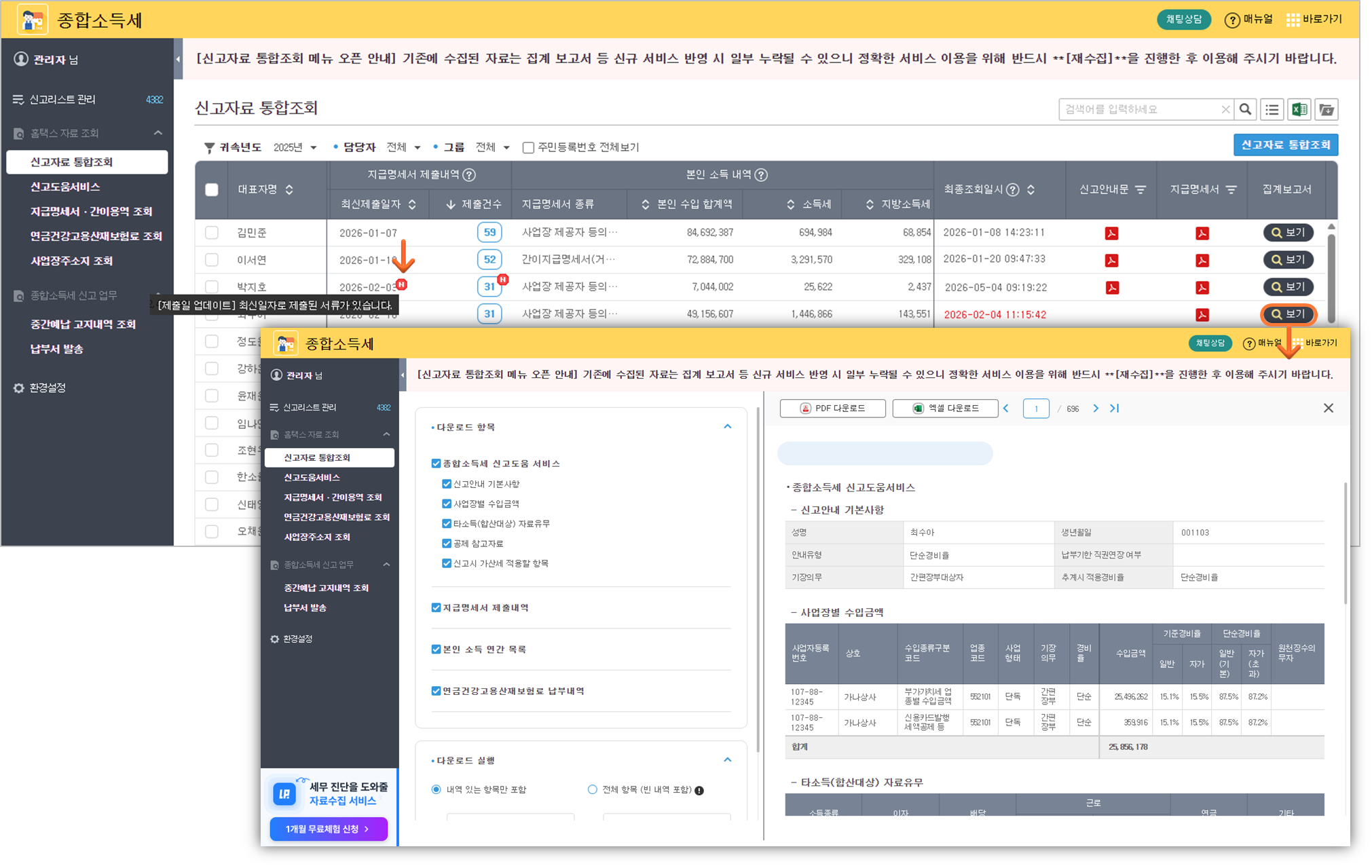Open 이서연's 지급명세서 PDF icon
The width and height of the screenshot is (1372, 868).
pos(1202,261)
